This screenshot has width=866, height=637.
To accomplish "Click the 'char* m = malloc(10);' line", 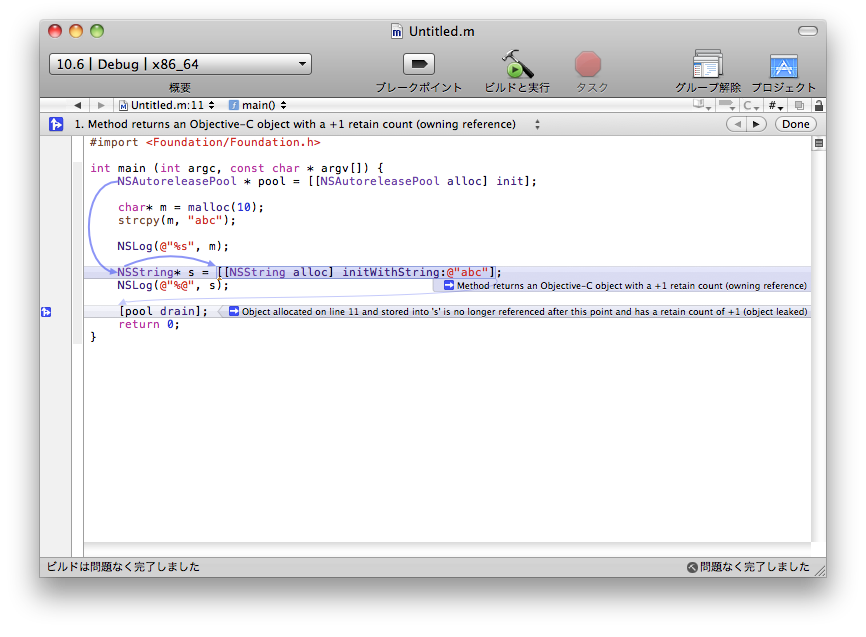I will pyautogui.click(x=191, y=207).
